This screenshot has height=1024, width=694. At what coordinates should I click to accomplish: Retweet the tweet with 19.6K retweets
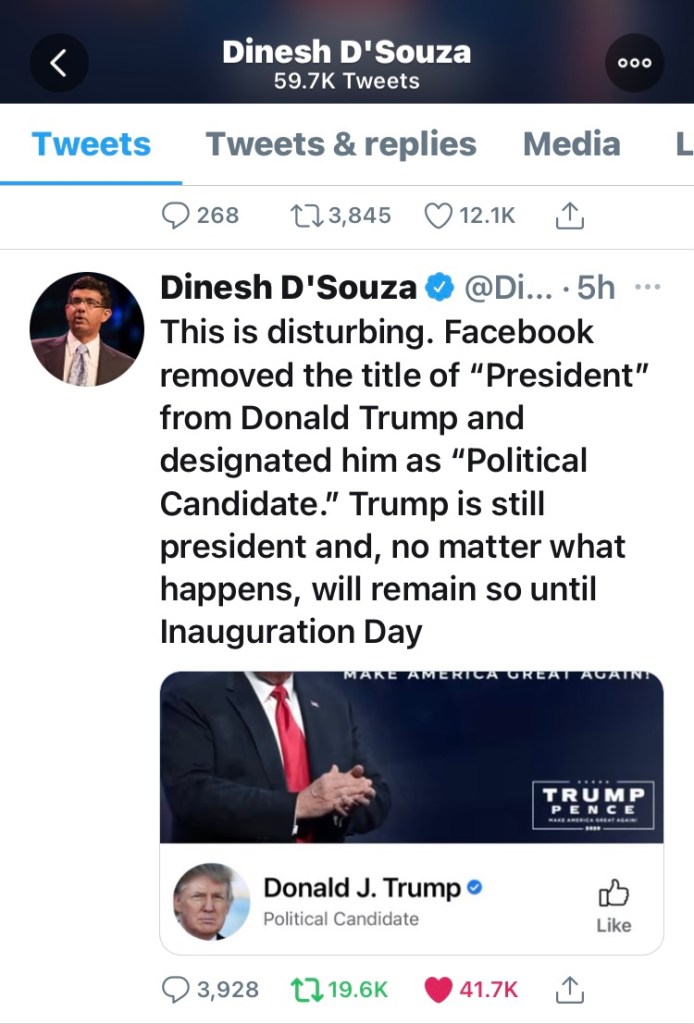pyautogui.click(x=303, y=990)
